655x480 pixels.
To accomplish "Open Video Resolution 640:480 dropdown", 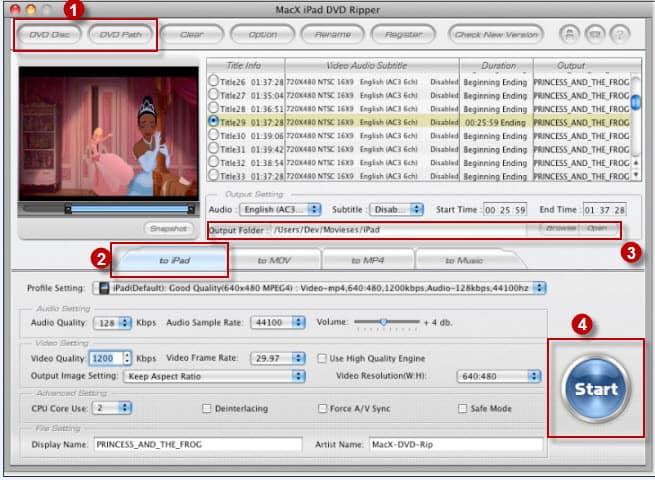I will tap(499, 376).
